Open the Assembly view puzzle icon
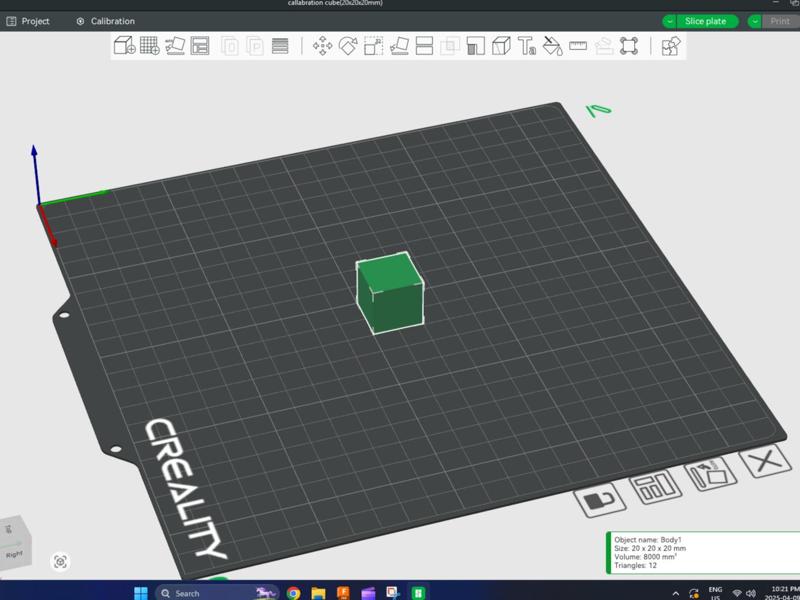 click(671, 46)
